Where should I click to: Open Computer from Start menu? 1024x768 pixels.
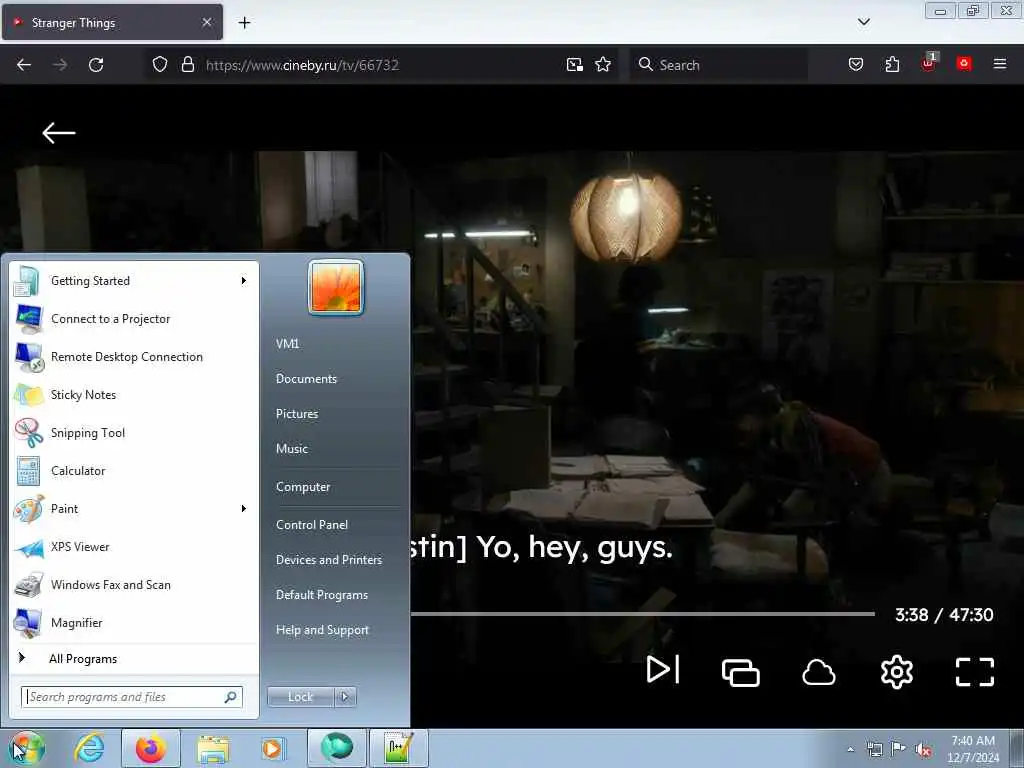click(x=303, y=487)
